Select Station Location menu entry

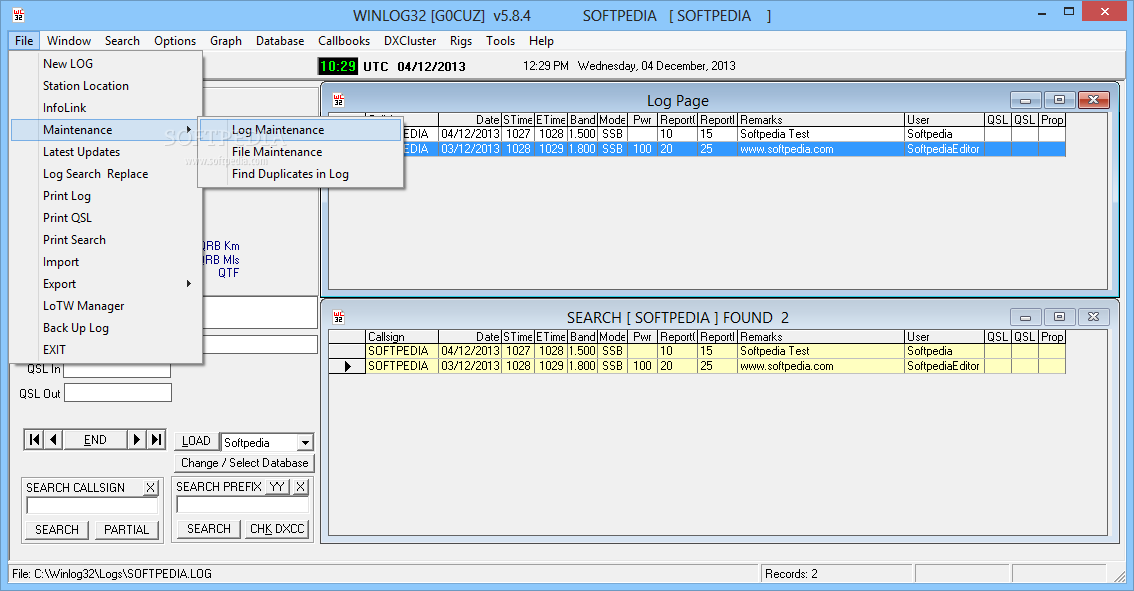[x=107, y=85]
